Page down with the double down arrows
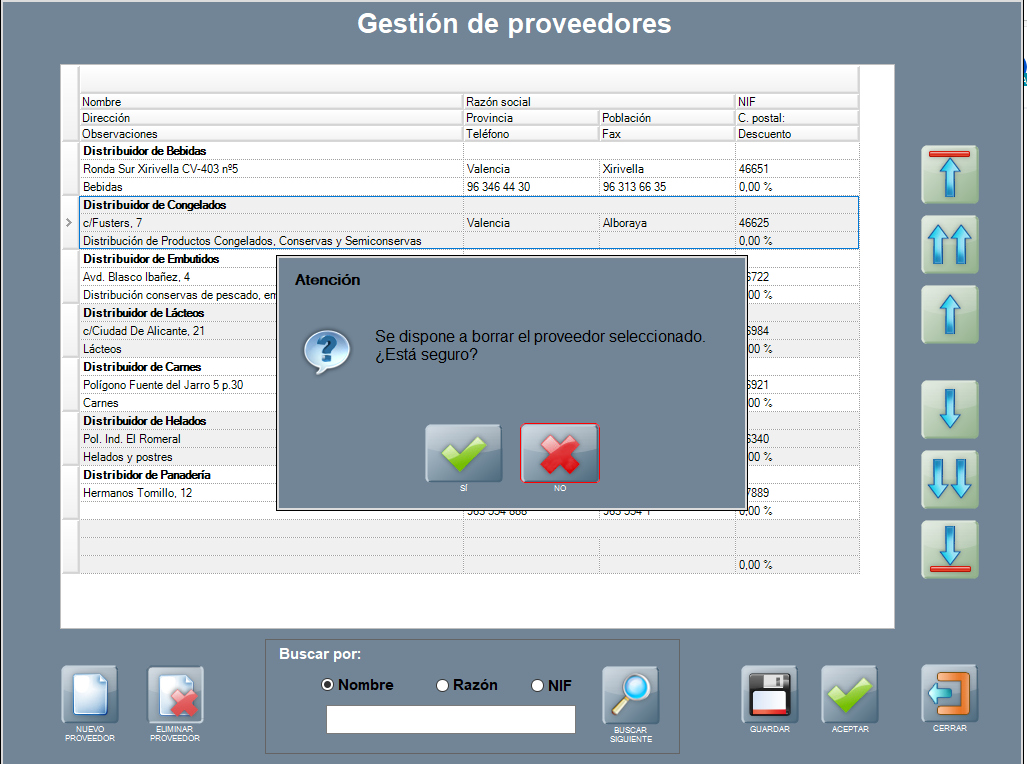This screenshot has width=1027, height=764. (x=949, y=479)
